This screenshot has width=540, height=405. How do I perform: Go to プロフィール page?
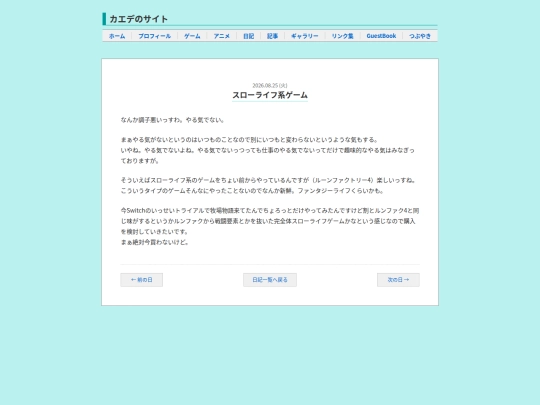coord(155,36)
